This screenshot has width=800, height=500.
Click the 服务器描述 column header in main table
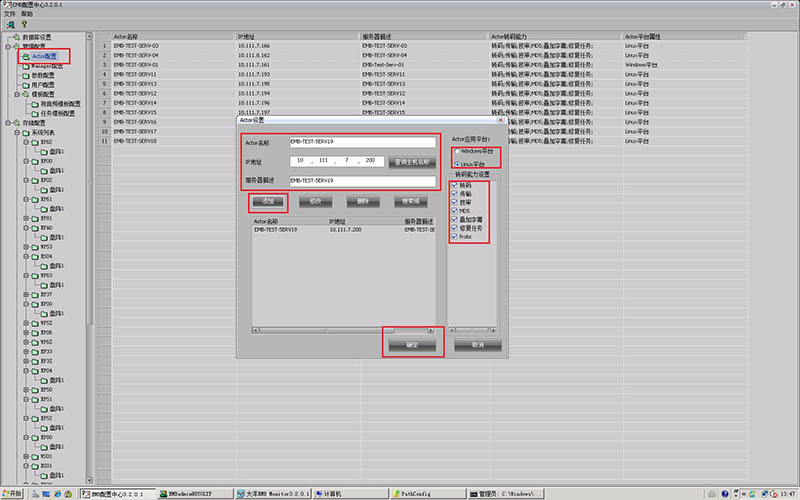(424, 37)
